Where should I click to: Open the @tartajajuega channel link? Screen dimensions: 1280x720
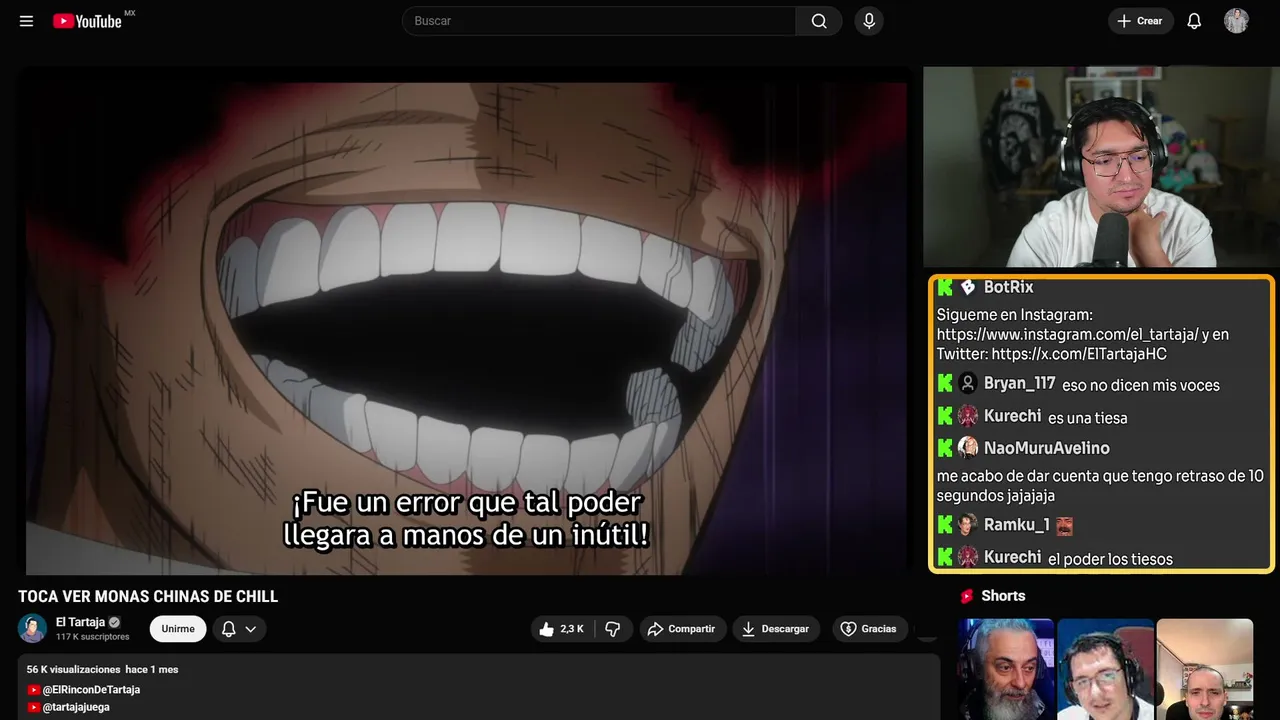(x=76, y=707)
